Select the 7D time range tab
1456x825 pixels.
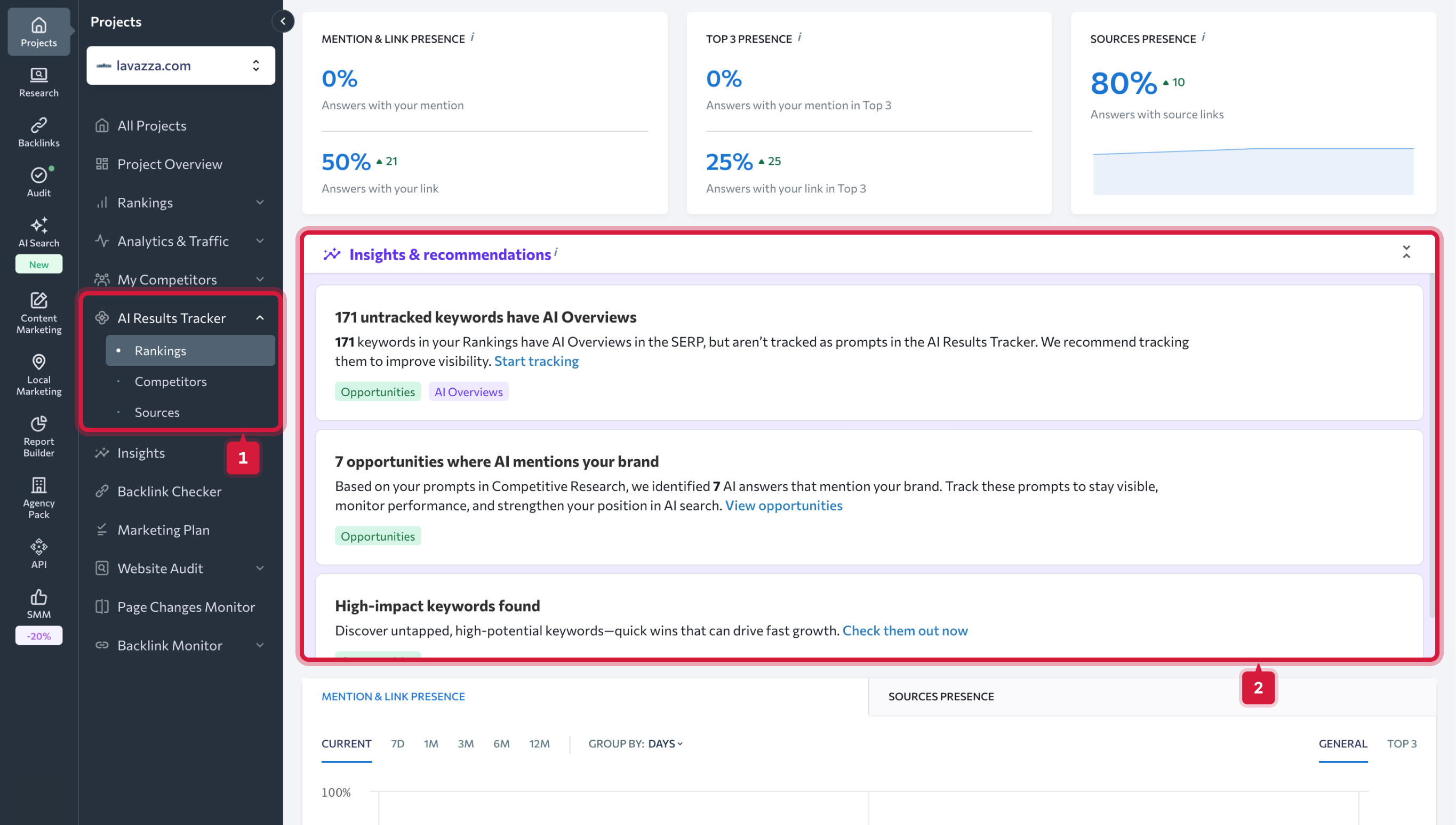point(397,743)
